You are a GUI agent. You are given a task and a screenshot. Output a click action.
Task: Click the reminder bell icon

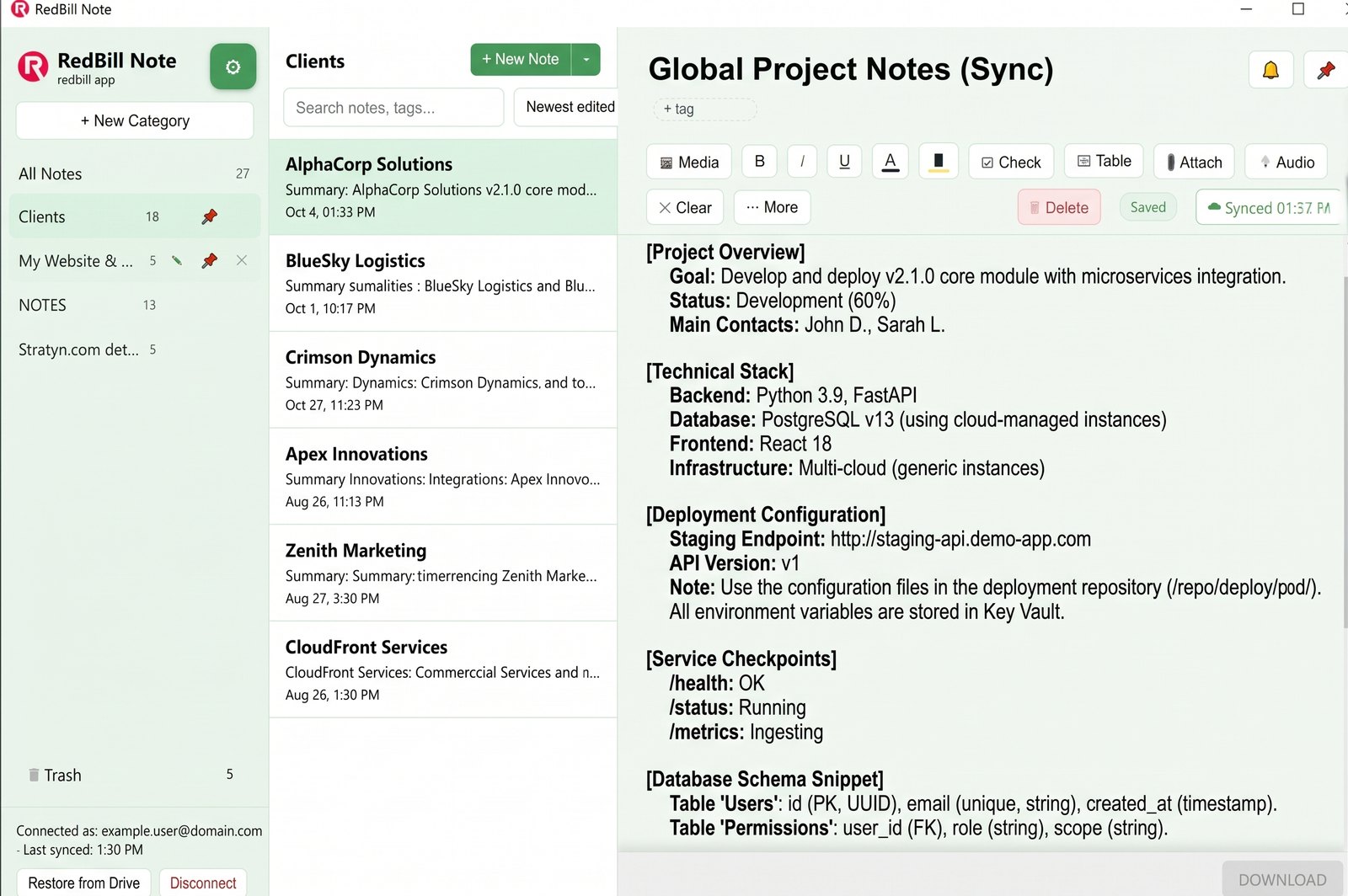(1270, 70)
